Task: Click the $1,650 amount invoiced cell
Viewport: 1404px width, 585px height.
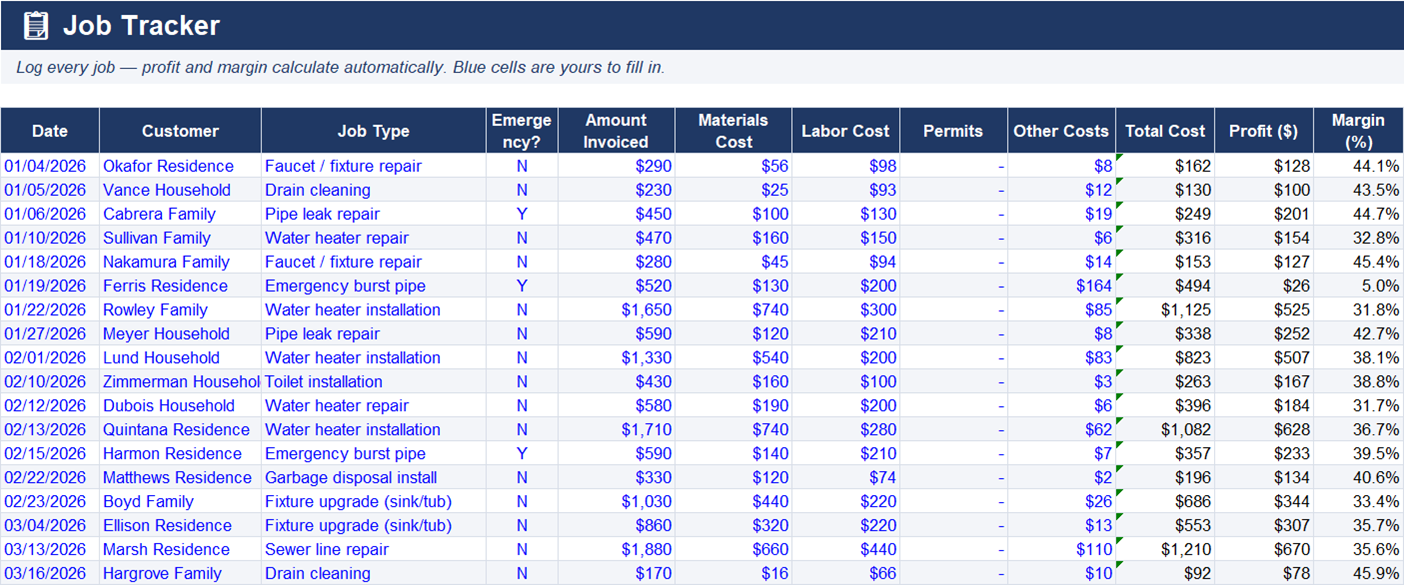Action: point(616,310)
